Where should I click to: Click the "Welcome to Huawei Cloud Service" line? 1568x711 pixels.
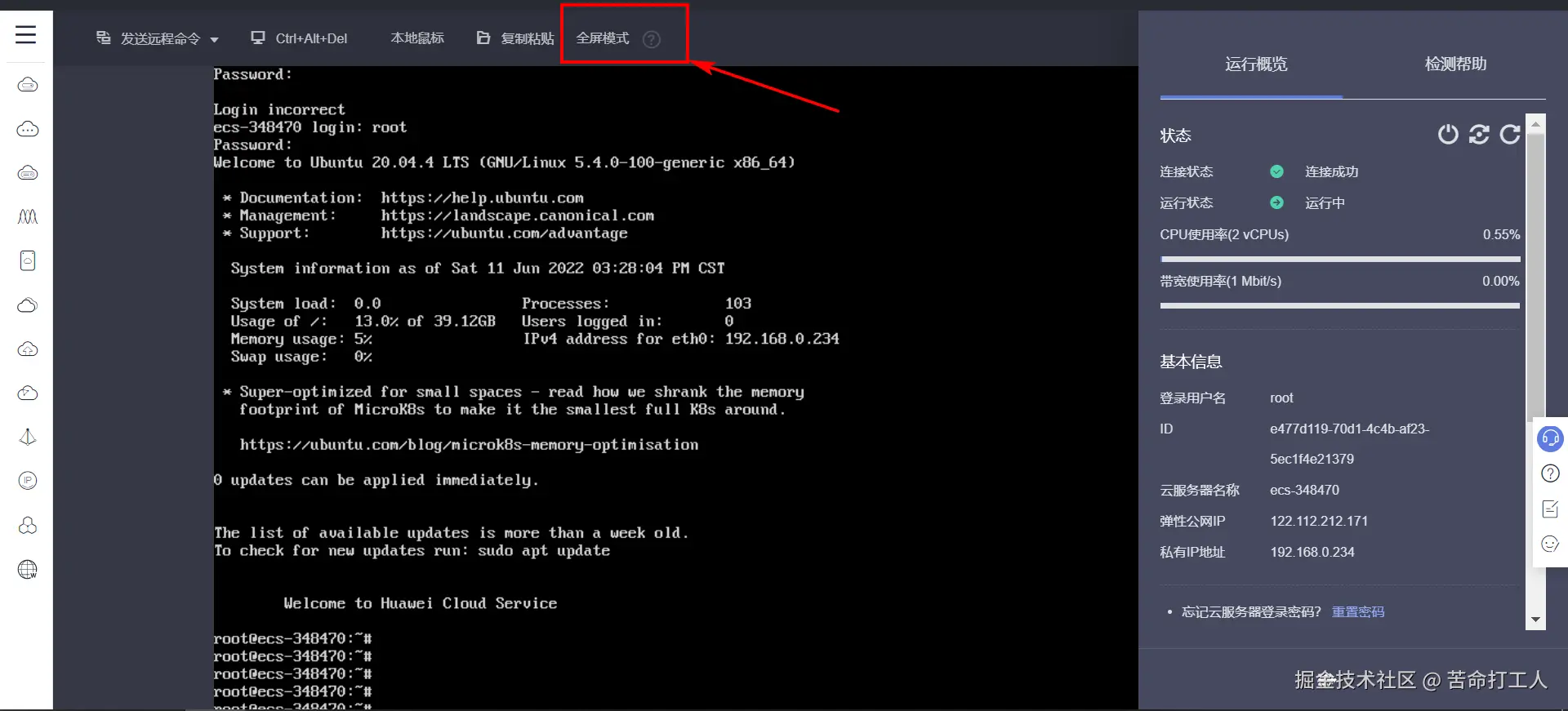click(420, 603)
